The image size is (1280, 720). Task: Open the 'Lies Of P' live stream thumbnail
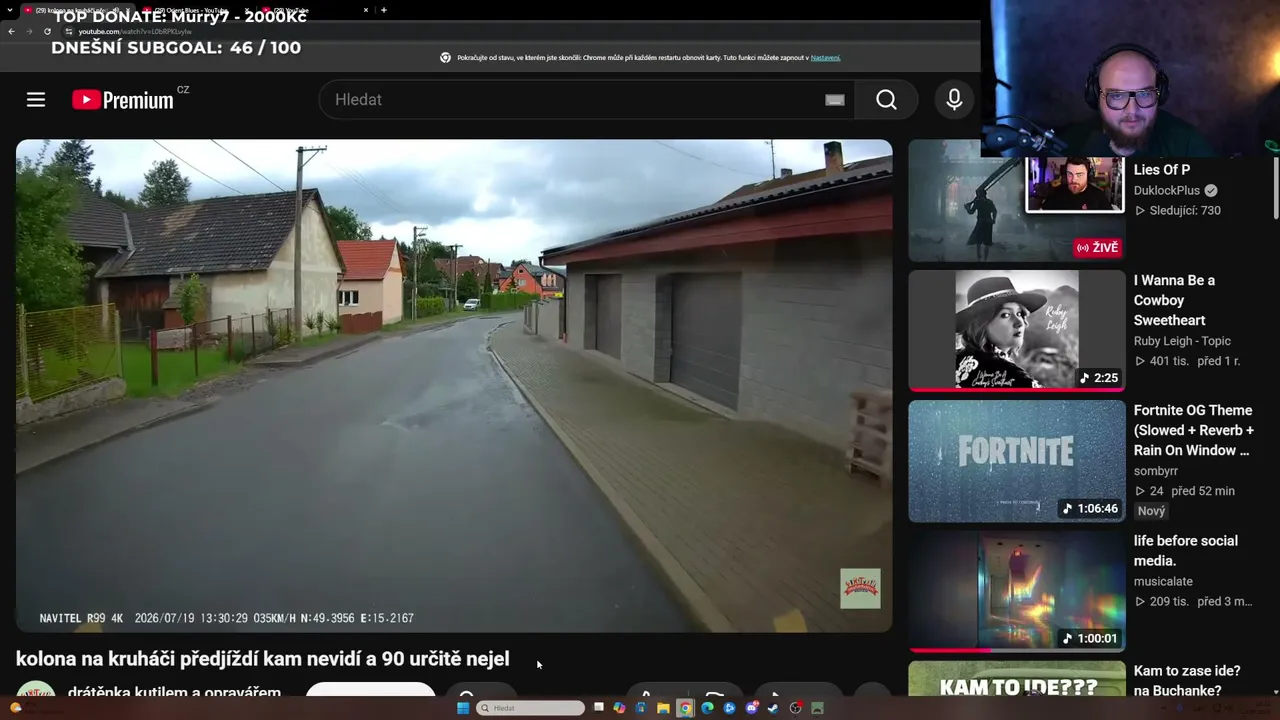point(1016,201)
